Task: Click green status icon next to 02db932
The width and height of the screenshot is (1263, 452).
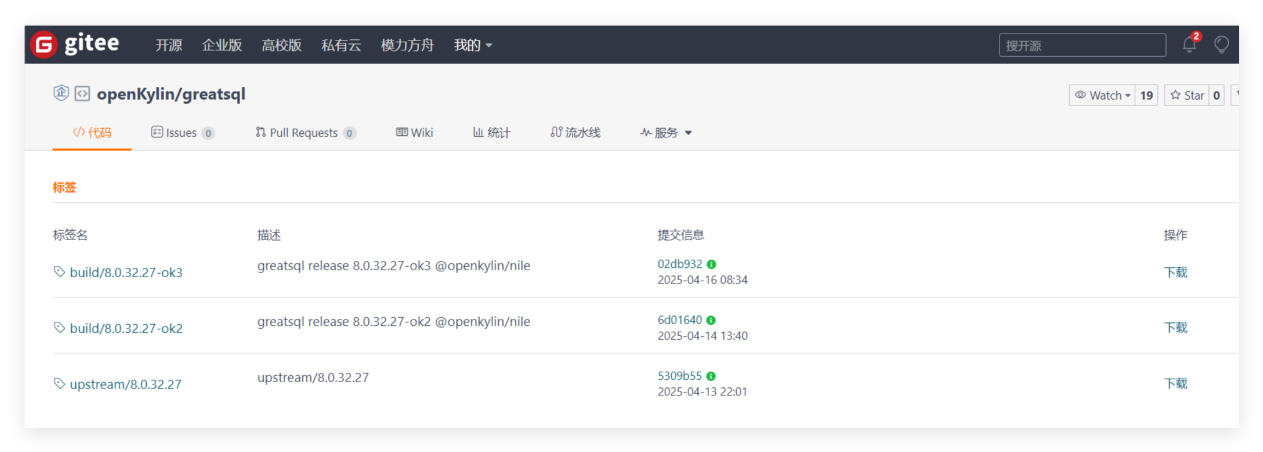Action: pos(712,264)
